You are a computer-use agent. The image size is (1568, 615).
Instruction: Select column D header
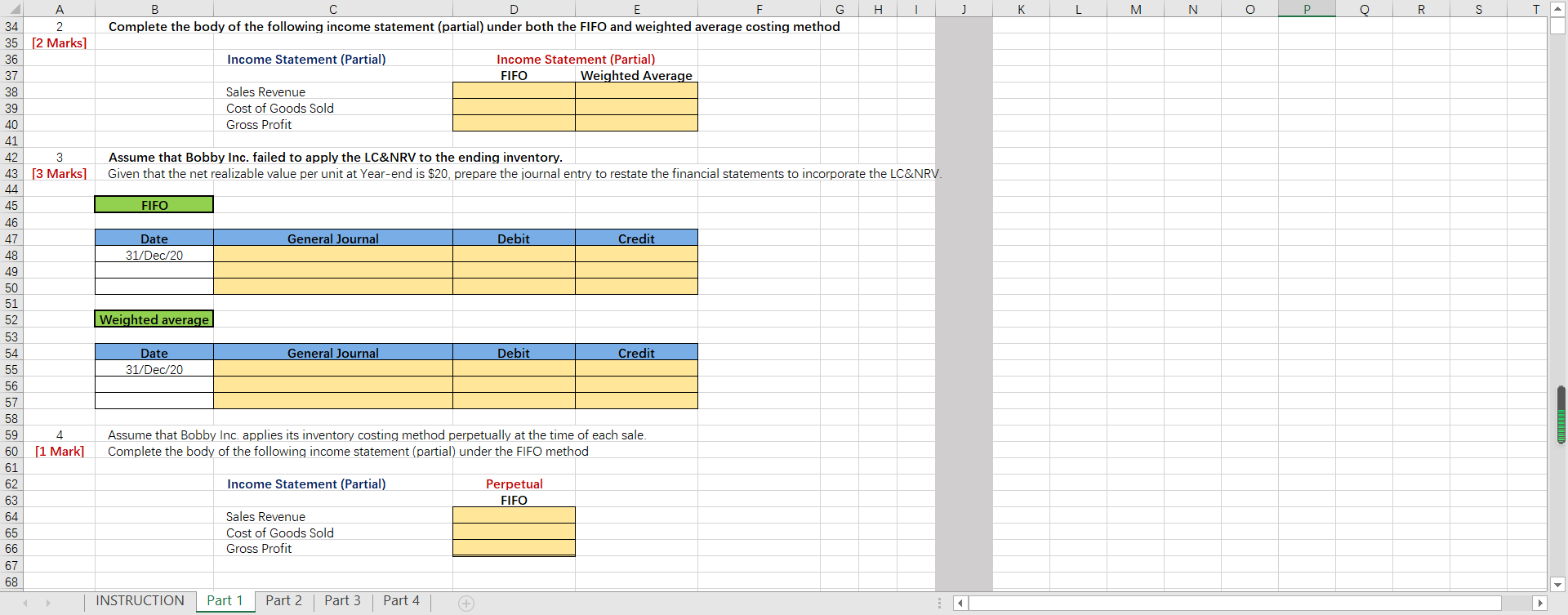[x=514, y=9]
